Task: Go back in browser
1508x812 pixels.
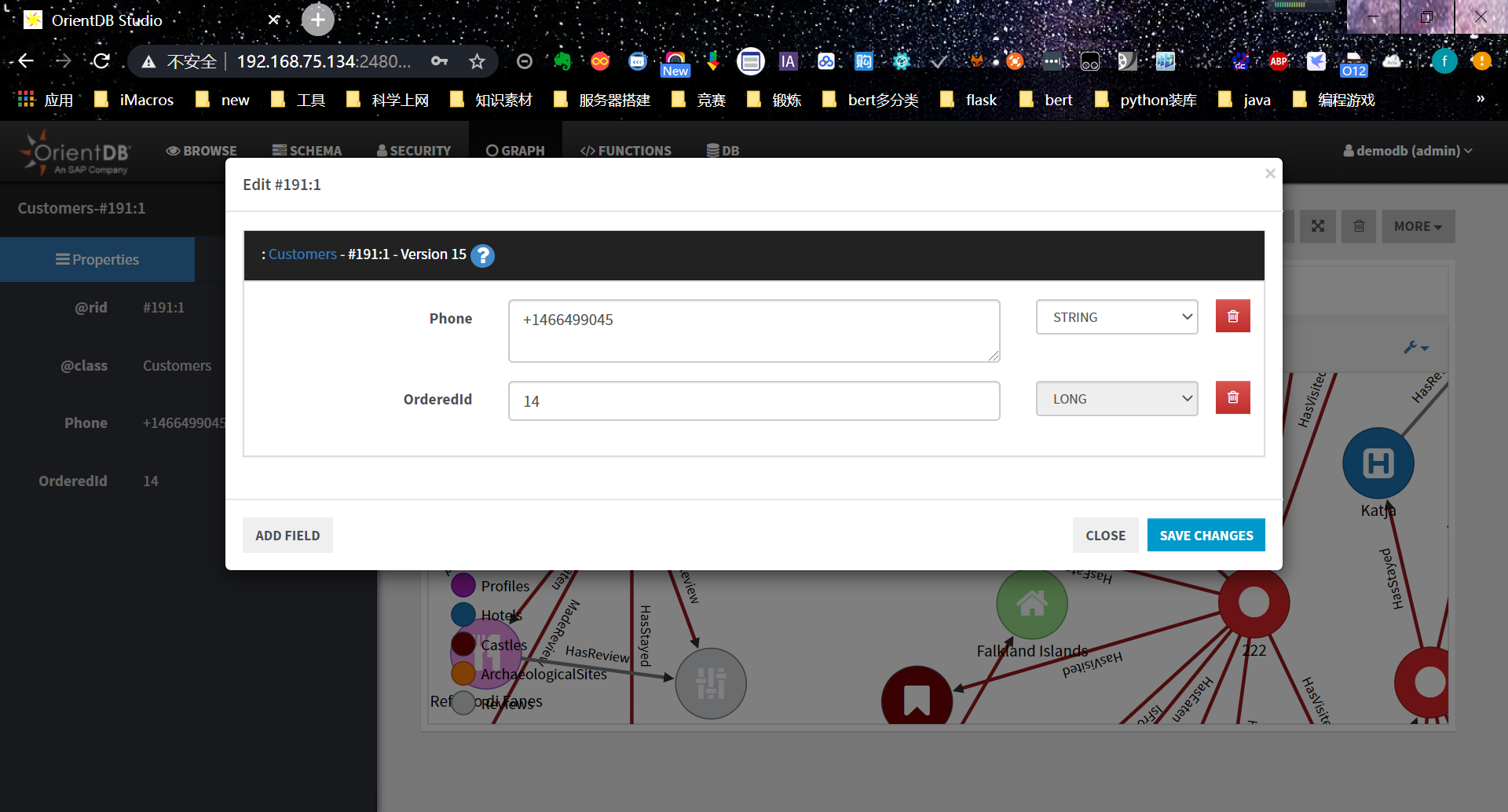Action: click(26, 61)
